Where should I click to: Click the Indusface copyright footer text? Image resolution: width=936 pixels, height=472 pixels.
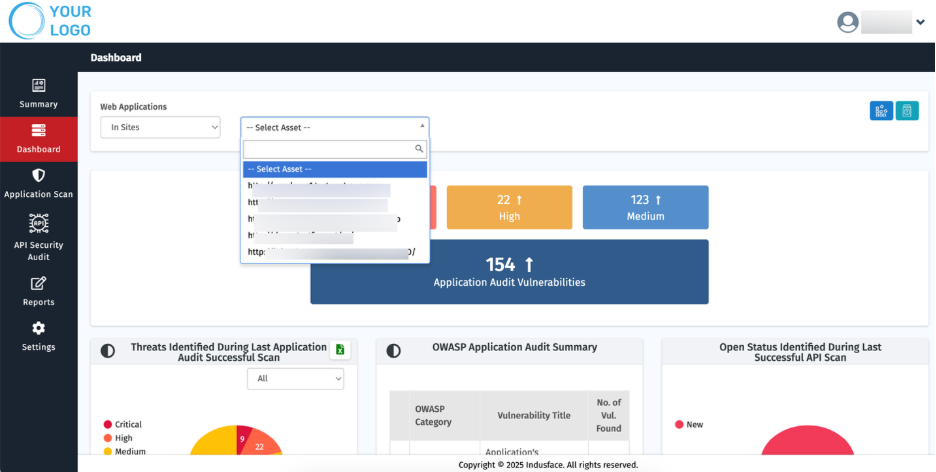pos(548,465)
